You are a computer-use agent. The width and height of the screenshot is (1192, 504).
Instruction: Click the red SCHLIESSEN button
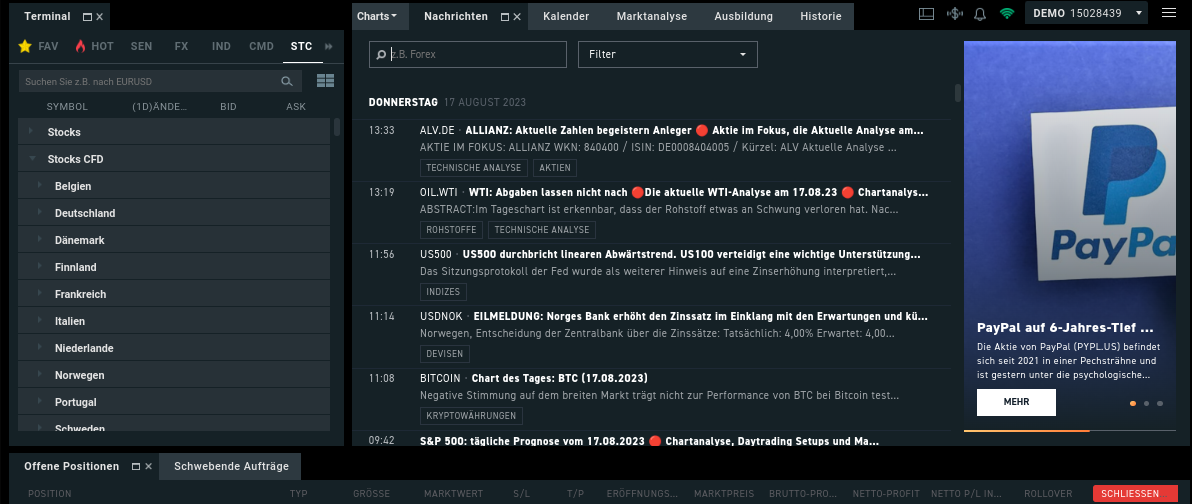click(1135, 493)
